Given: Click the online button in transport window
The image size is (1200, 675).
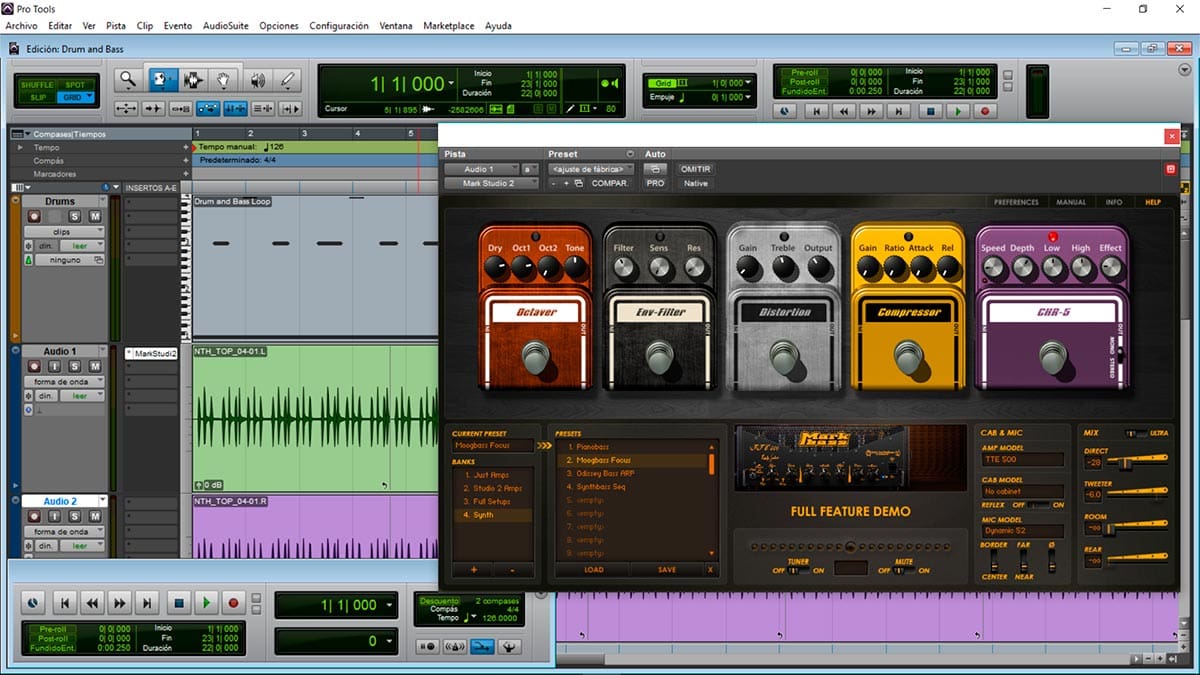Looking at the screenshot, I should coord(34,603).
